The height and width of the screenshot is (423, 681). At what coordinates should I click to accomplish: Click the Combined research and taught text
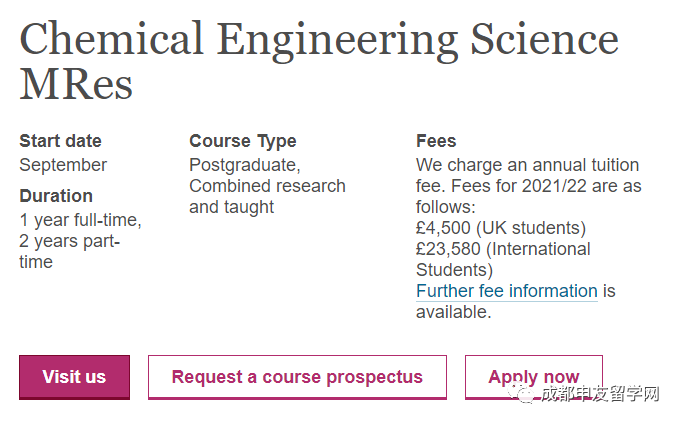tap(267, 197)
